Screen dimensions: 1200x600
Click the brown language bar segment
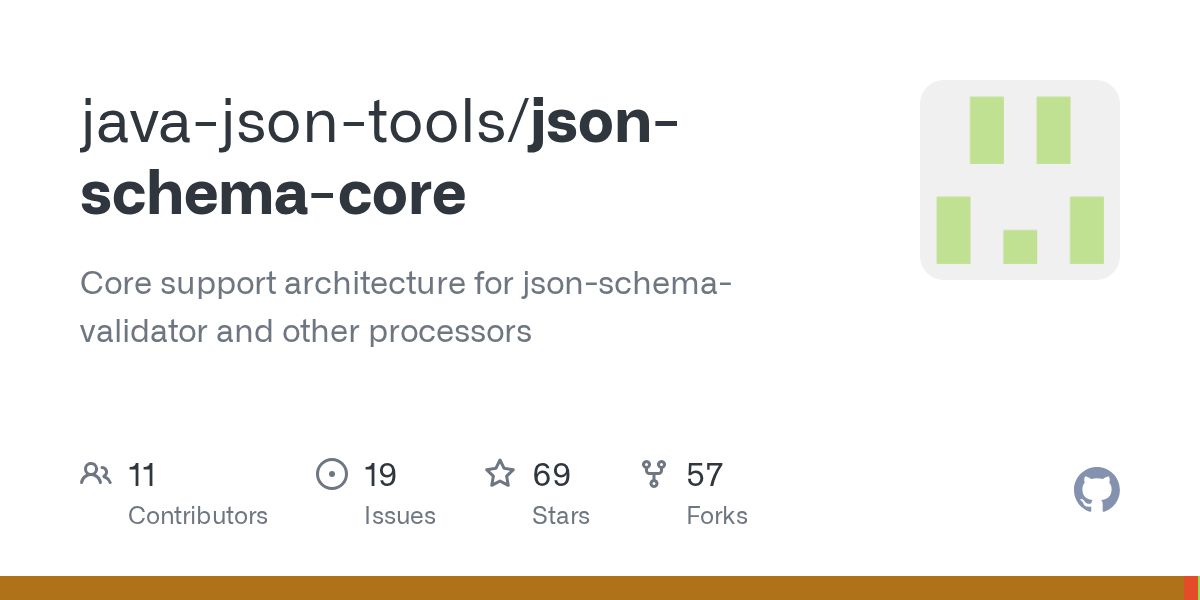[592, 588]
